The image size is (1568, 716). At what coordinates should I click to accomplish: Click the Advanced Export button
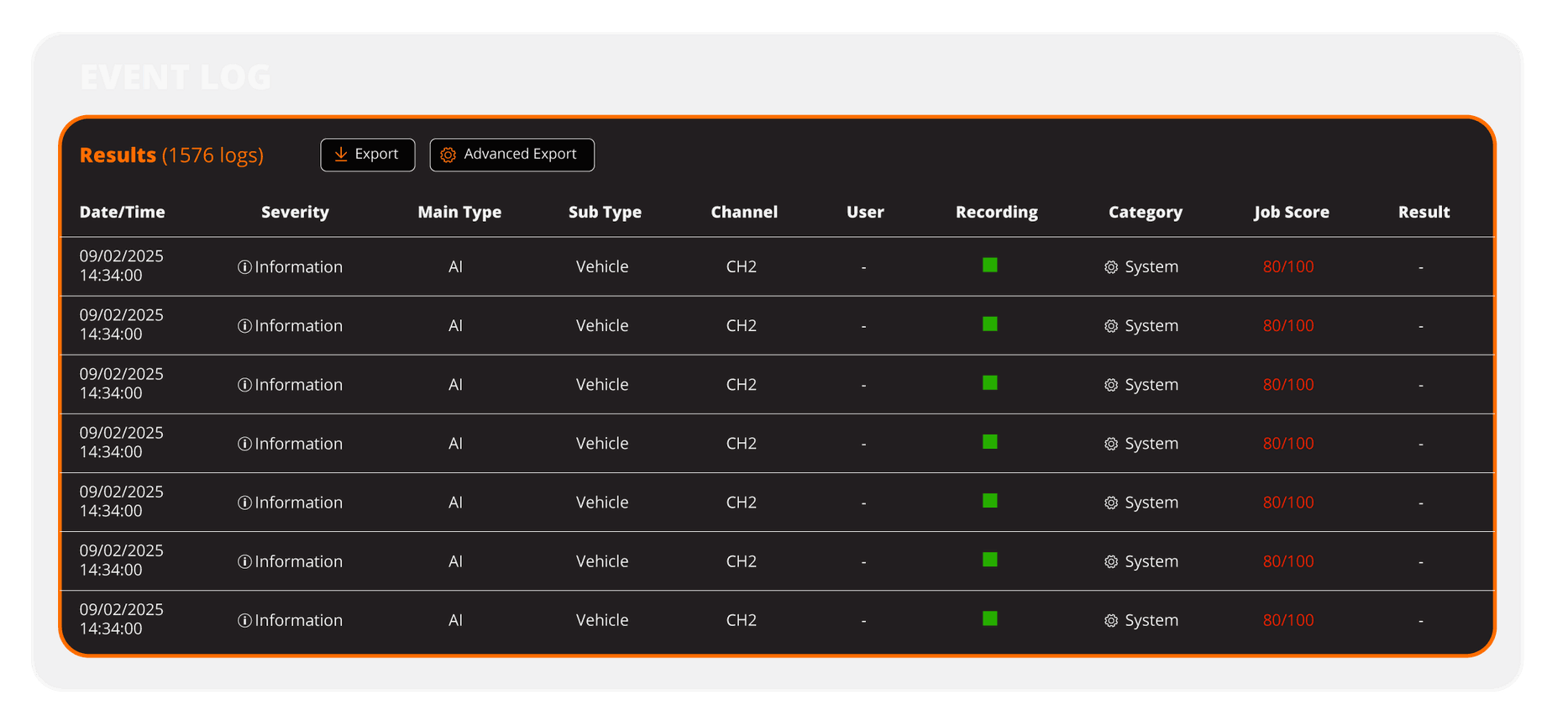pos(511,155)
